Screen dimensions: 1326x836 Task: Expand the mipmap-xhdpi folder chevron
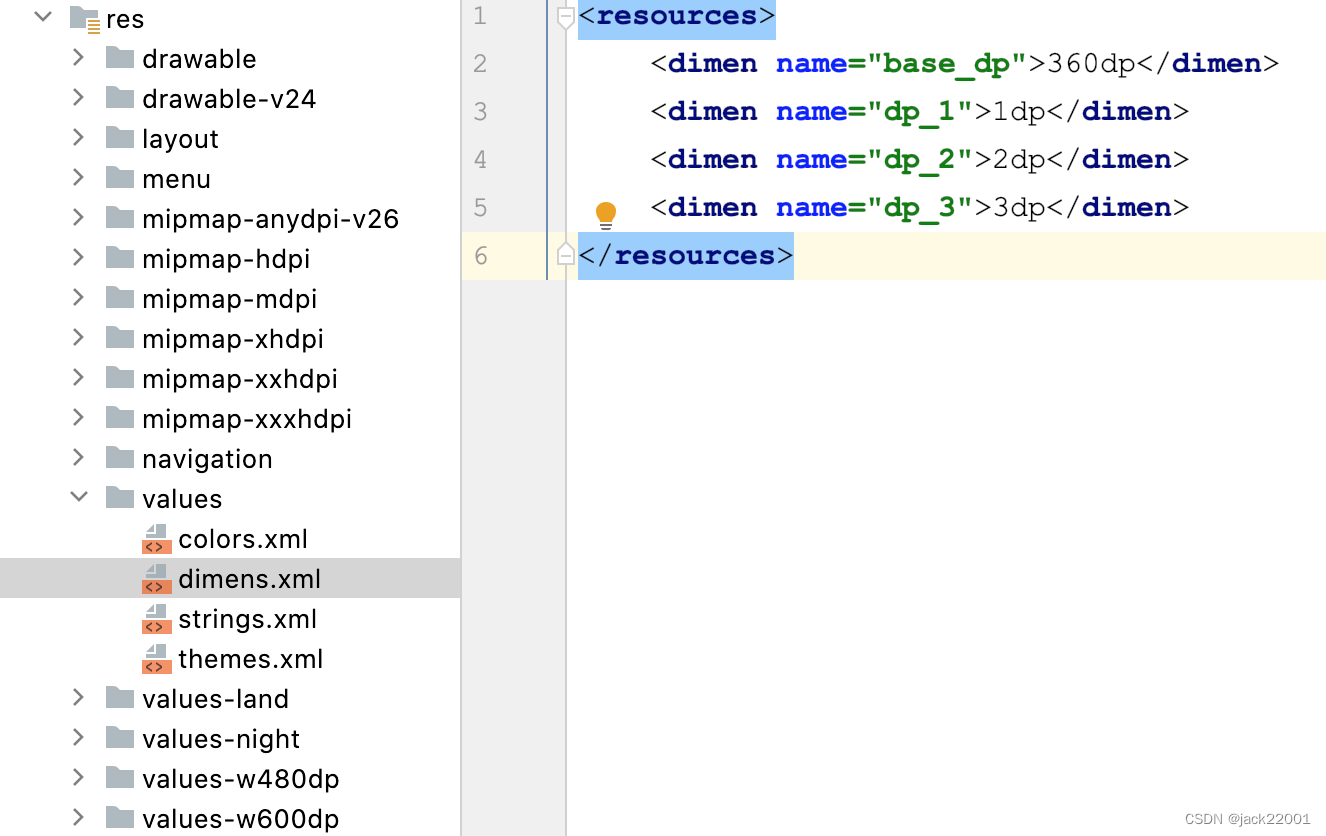78,338
